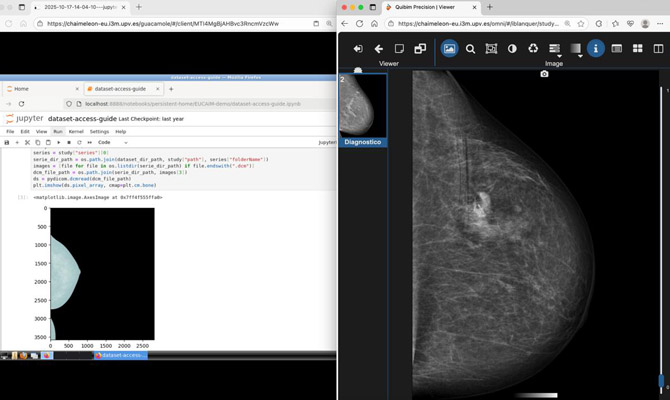Expand the stacked-bars tool dropdown arrow
670x400 pixels.
[559, 56]
